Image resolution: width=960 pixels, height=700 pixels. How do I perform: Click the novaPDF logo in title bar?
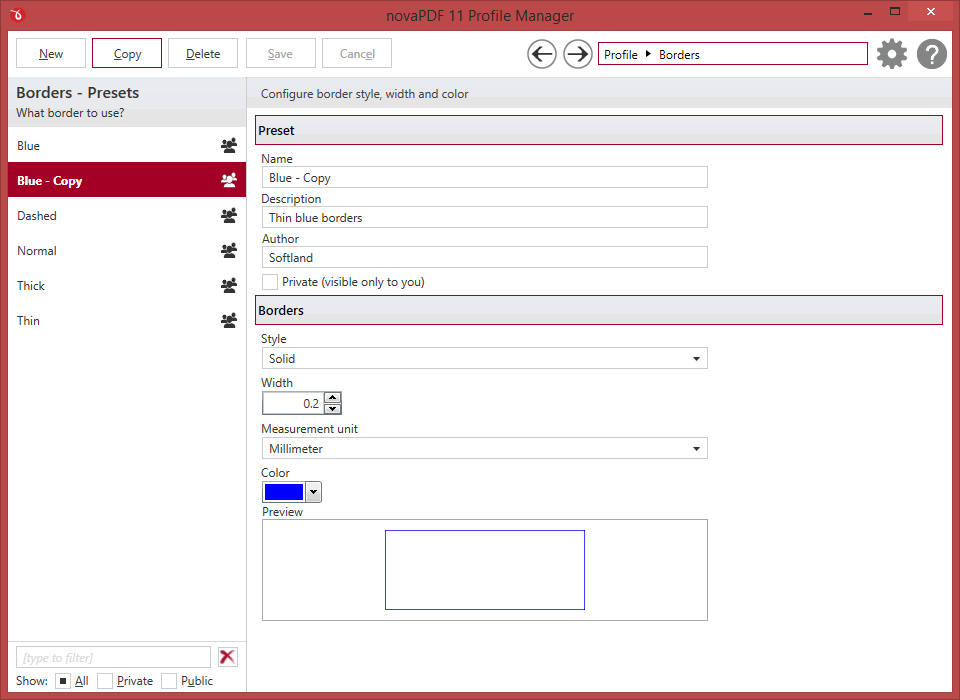[x=17, y=14]
